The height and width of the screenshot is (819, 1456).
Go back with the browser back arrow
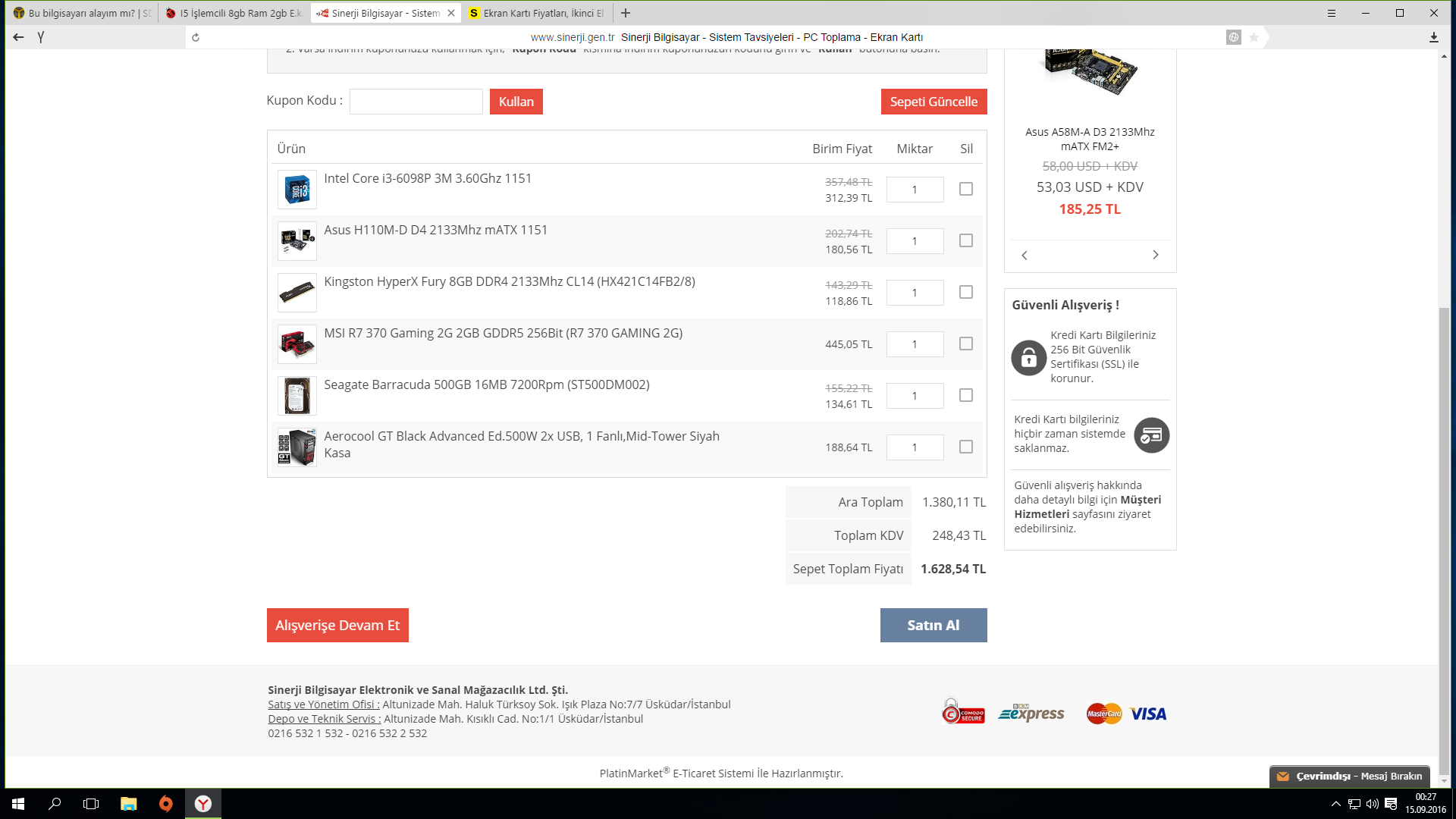(x=18, y=37)
